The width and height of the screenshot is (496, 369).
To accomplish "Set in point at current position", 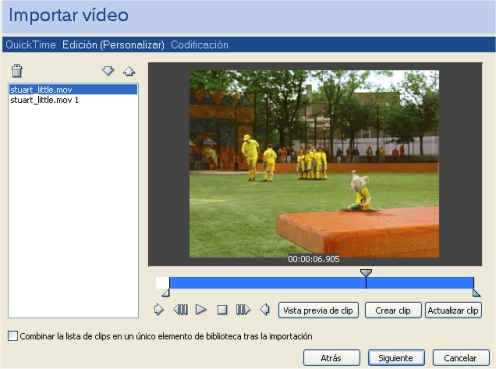I will pos(159,310).
